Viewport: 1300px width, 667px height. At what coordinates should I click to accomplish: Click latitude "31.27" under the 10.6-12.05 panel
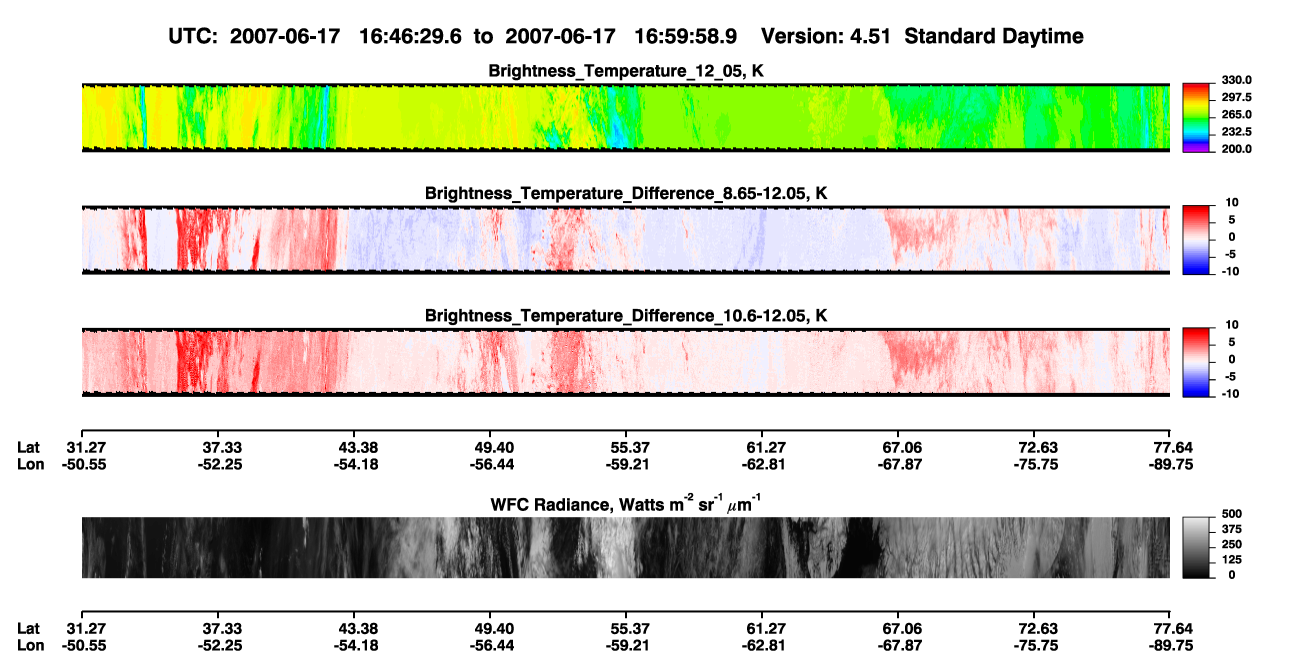coord(87,447)
